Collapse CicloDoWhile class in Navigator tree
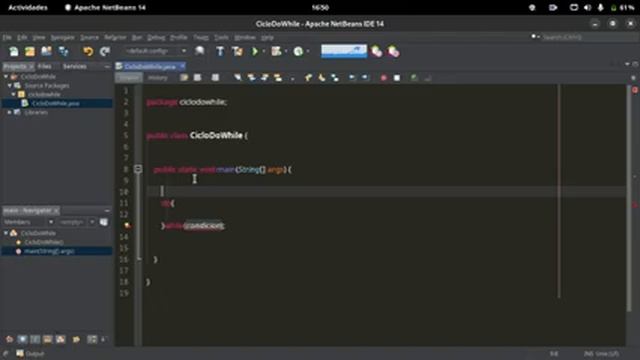Image resolution: width=640 pixels, height=360 pixels. pyautogui.click(x=6, y=233)
